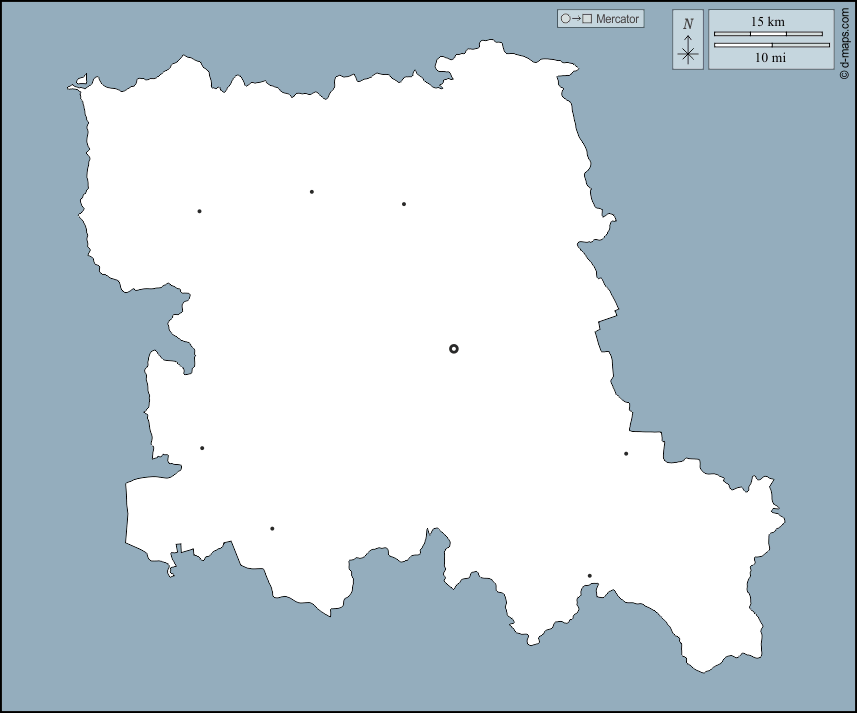The width and height of the screenshot is (857, 713).
Task: Click the Mercator legend box border
Action: 558,19
